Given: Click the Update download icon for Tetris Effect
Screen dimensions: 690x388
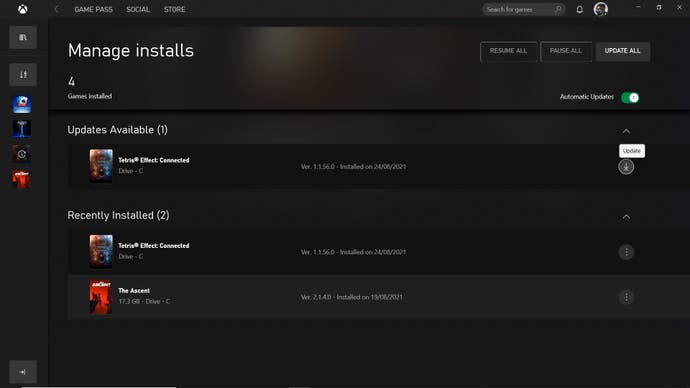Looking at the screenshot, I should [626, 167].
